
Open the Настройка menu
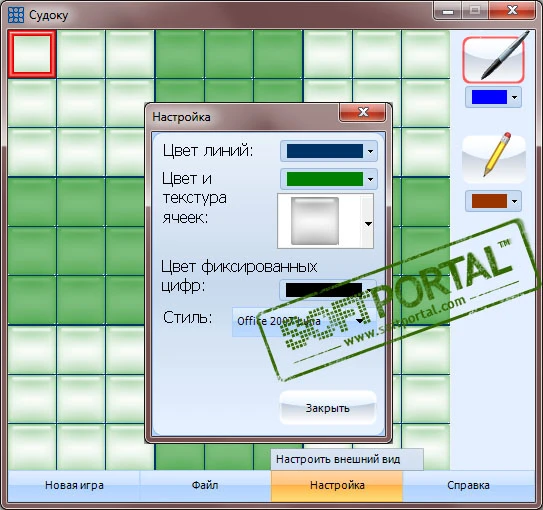tap(337, 485)
